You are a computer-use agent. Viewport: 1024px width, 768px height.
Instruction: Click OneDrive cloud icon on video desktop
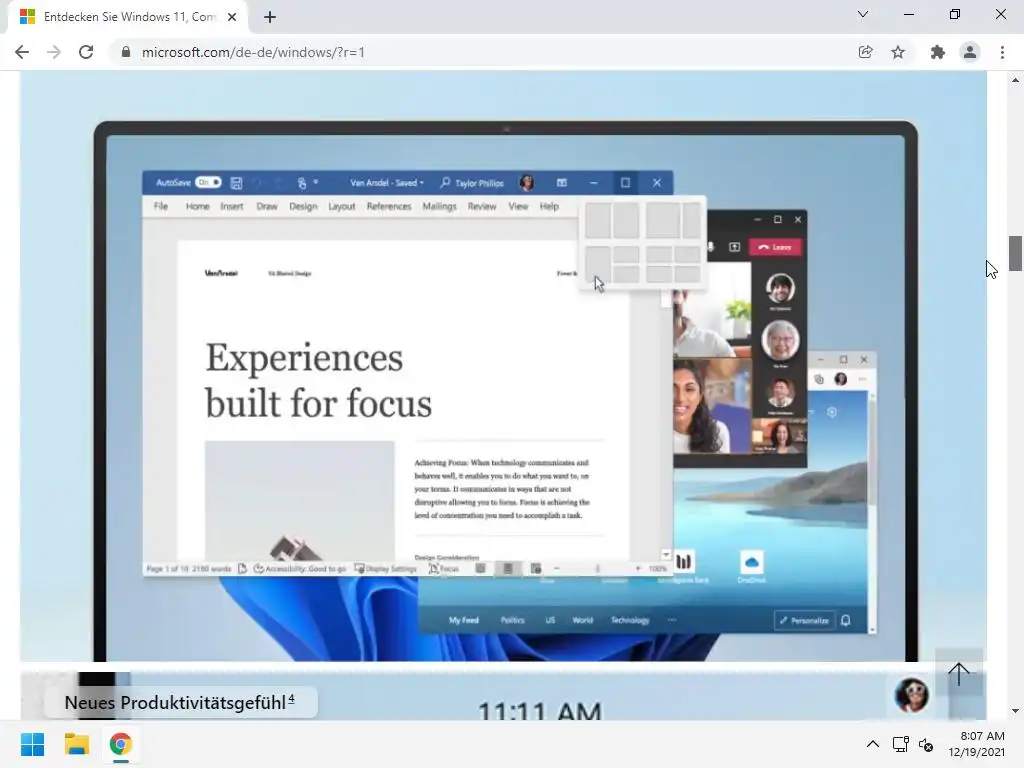click(x=751, y=562)
